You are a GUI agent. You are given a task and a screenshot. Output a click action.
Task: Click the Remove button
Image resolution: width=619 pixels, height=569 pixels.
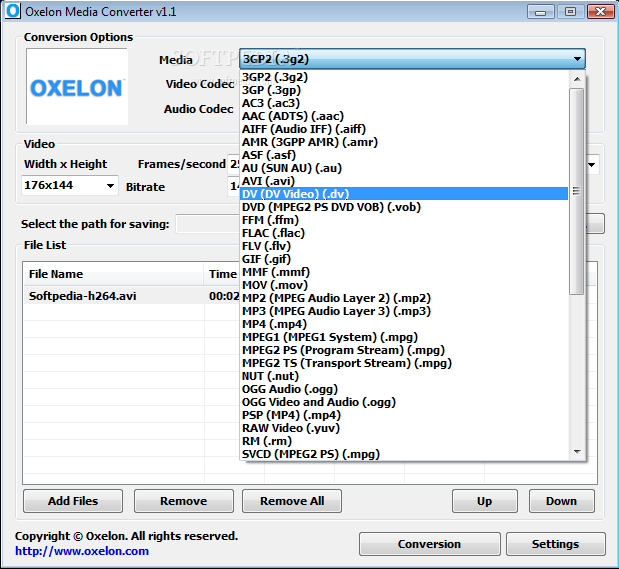click(184, 501)
